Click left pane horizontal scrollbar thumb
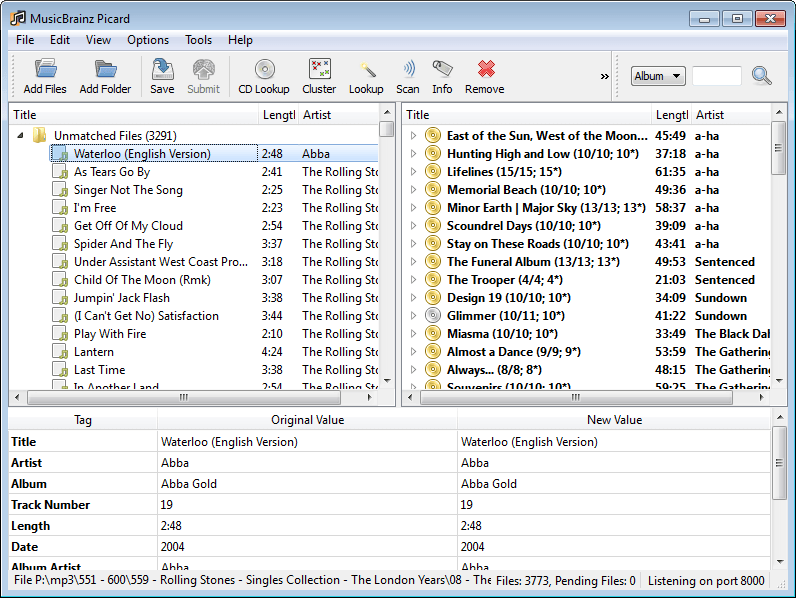The height and width of the screenshot is (598, 796). pos(184,397)
